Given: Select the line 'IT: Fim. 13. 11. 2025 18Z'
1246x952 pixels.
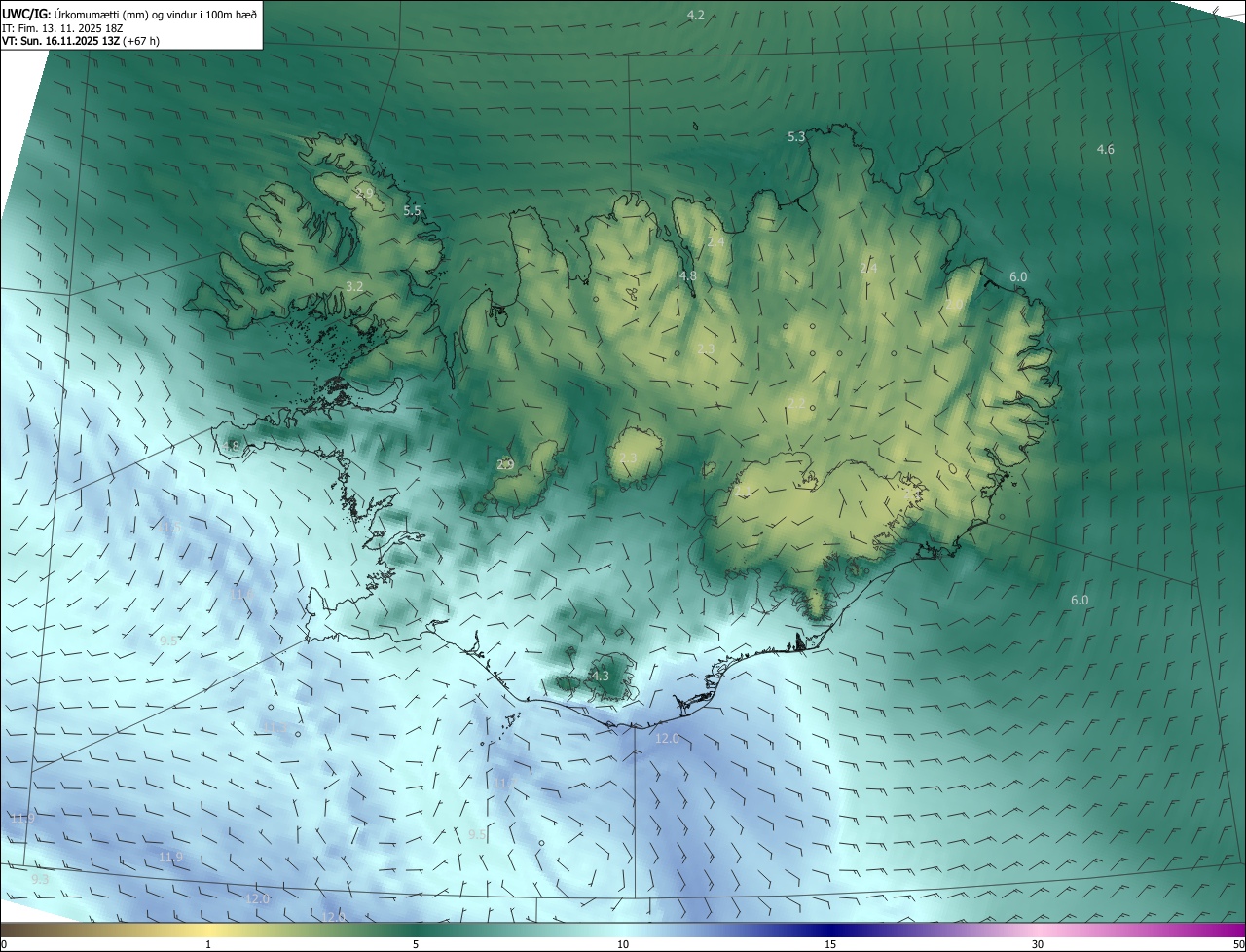Looking at the screenshot, I should [63, 28].
